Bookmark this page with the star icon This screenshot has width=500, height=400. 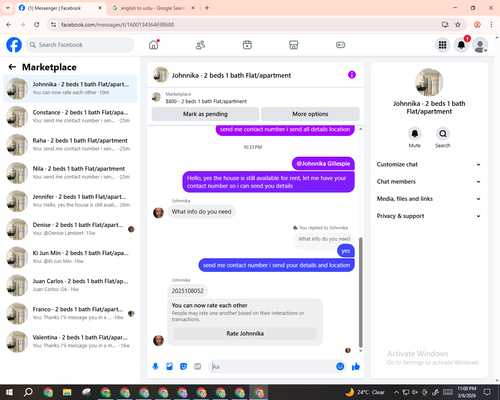[458, 24]
